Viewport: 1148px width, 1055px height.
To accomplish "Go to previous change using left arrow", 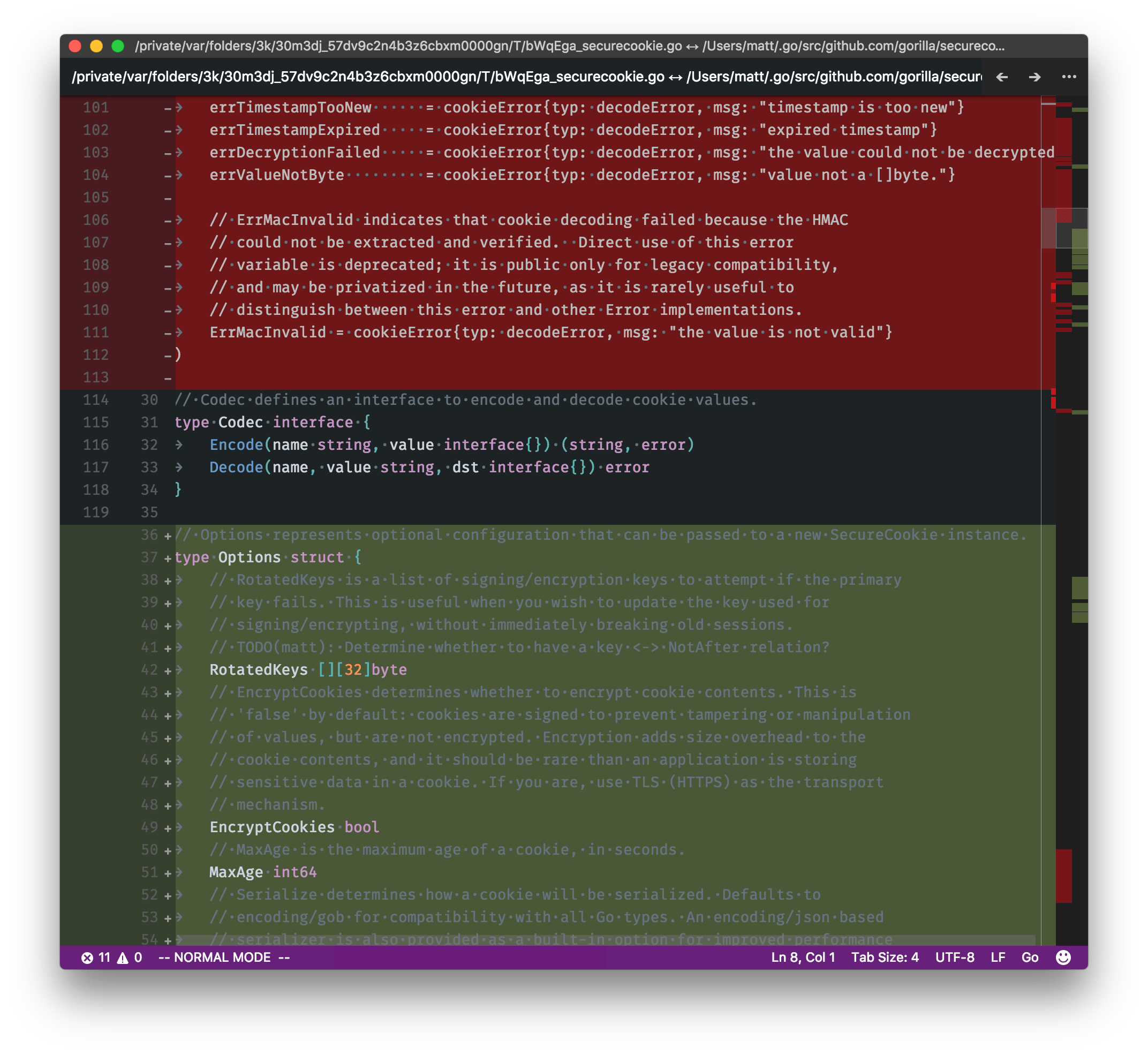I will tap(1003, 77).
